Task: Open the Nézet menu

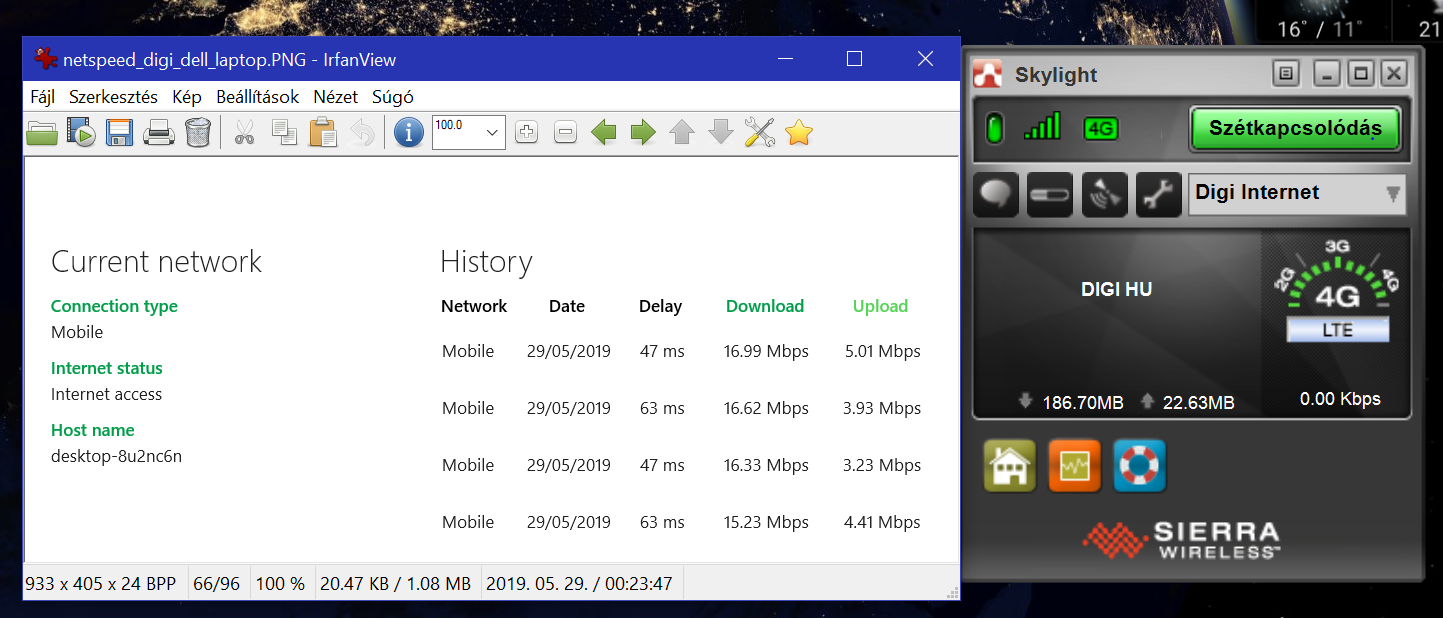Action: pyautogui.click(x=336, y=97)
